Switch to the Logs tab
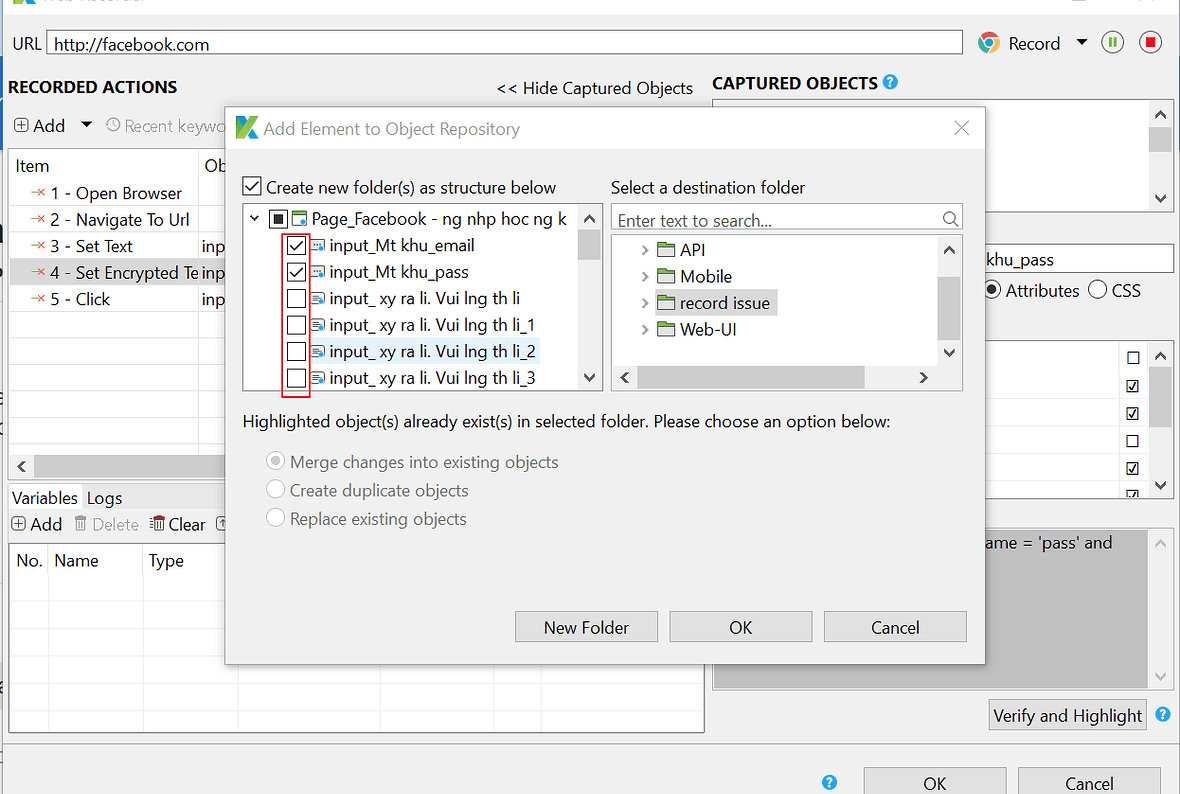The width and height of the screenshot is (1180, 794). coord(104,497)
